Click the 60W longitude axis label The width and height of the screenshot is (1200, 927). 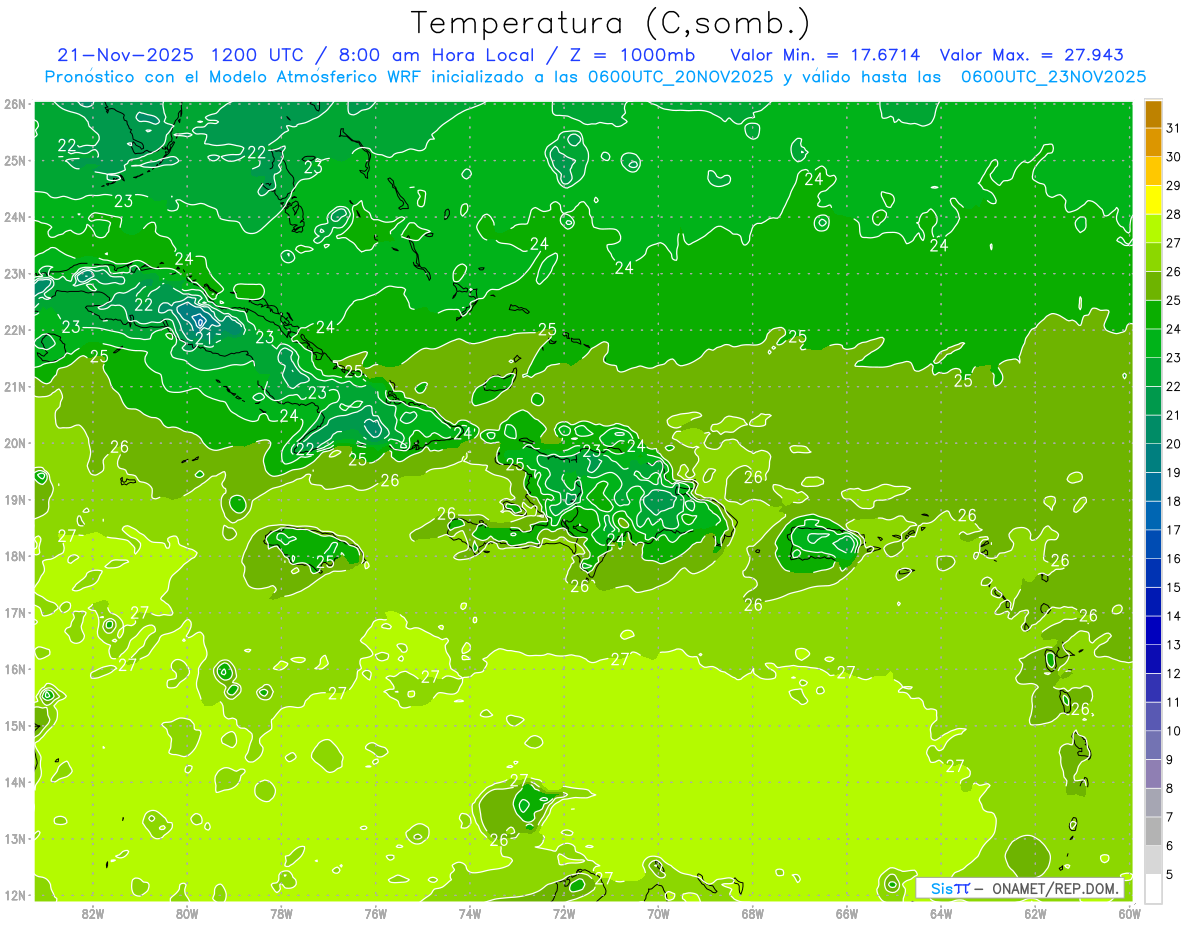pos(1128,912)
